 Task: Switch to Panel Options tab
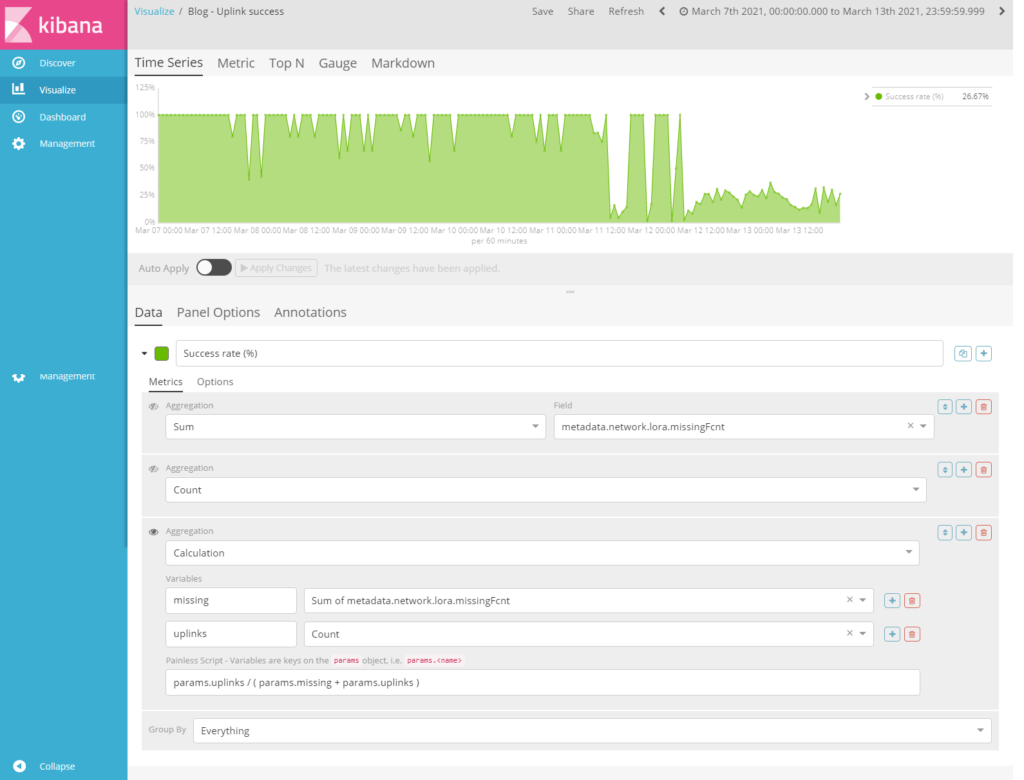218,312
